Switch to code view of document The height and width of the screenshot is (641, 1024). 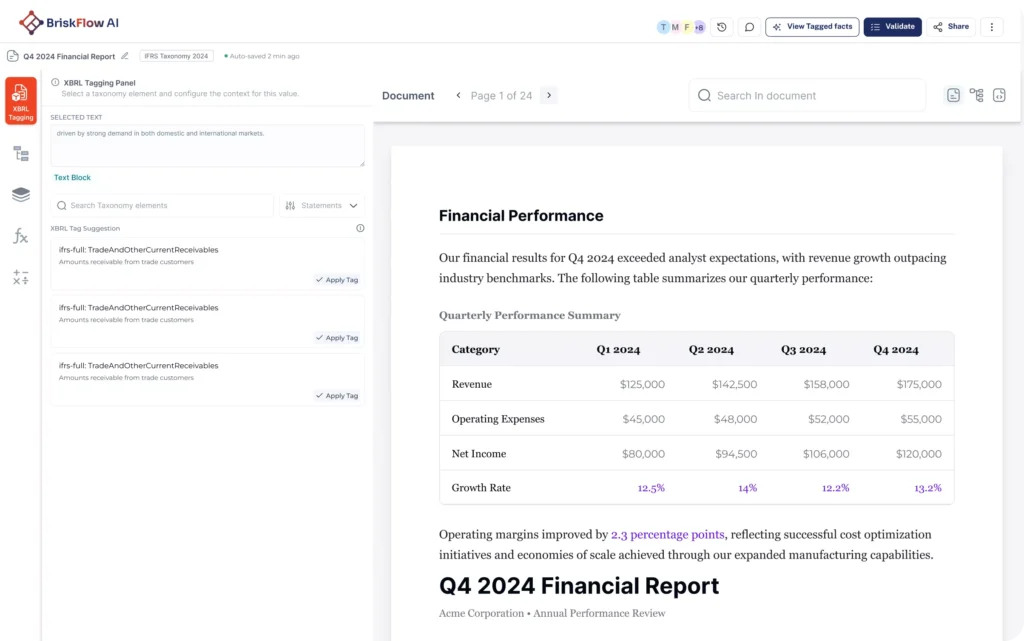[x=998, y=95]
